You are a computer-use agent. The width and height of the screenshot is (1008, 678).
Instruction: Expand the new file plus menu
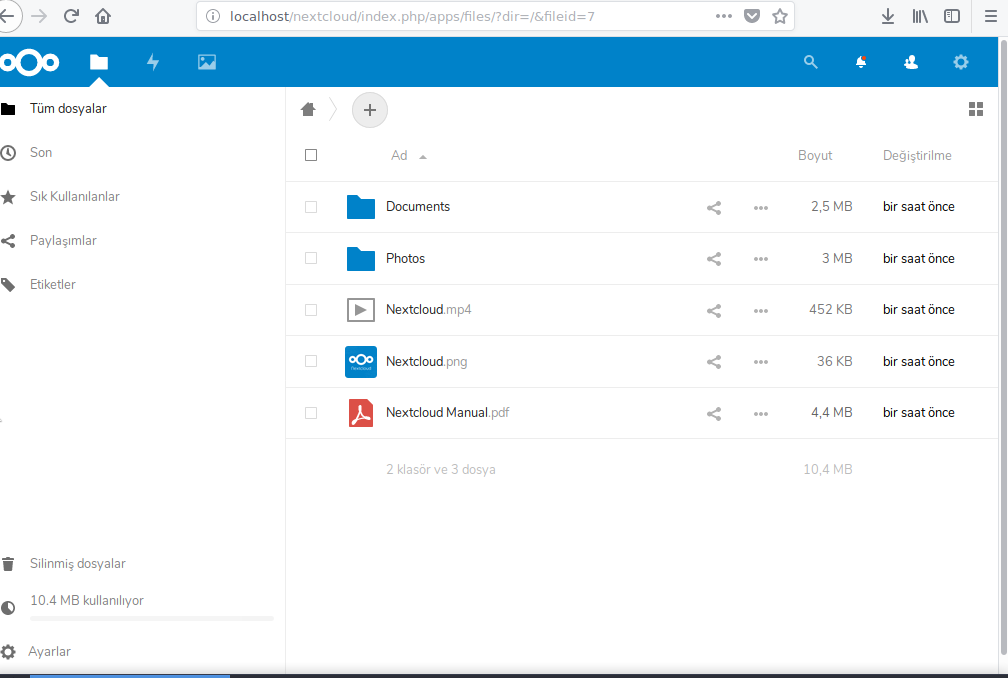(x=369, y=110)
